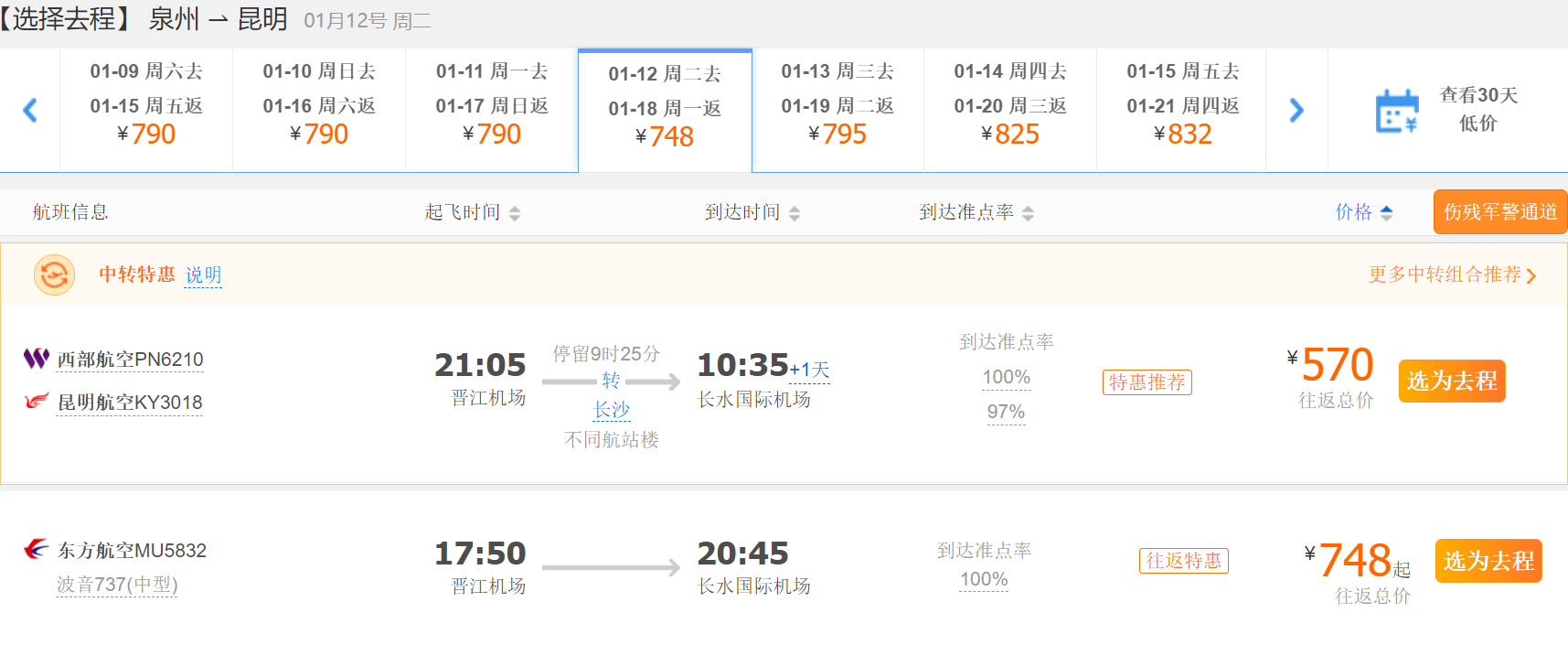Open the transfer deal explanation link
Image resolution: width=1568 pixels, height=645 pixels.
(203, 275)
